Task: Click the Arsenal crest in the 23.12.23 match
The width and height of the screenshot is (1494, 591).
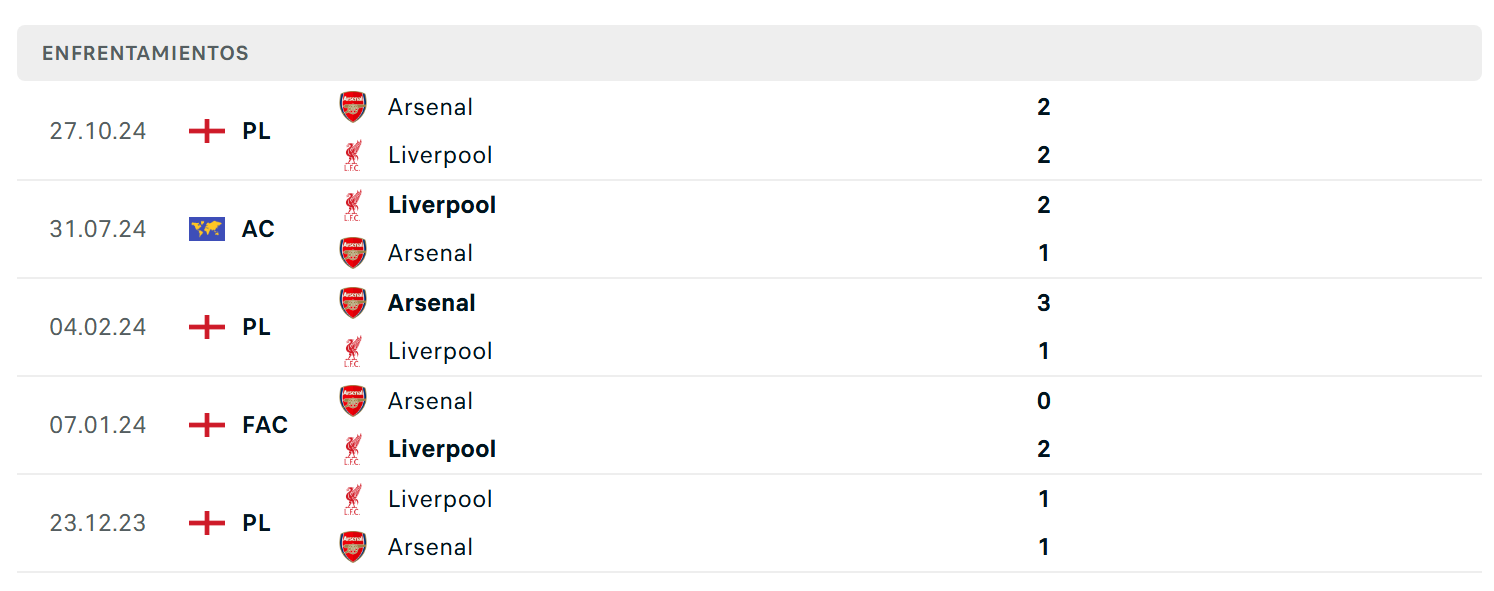Action: click(353, 547)
